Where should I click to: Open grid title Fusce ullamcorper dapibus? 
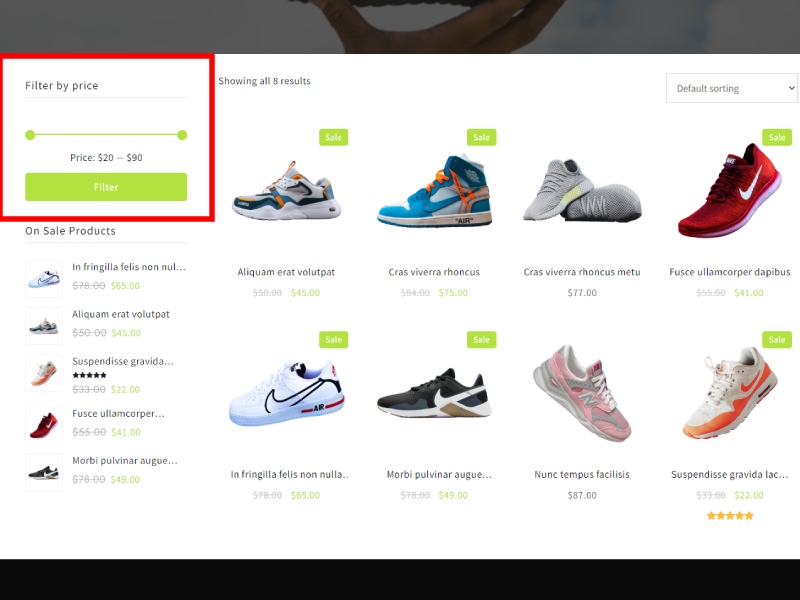click(730, 272)
